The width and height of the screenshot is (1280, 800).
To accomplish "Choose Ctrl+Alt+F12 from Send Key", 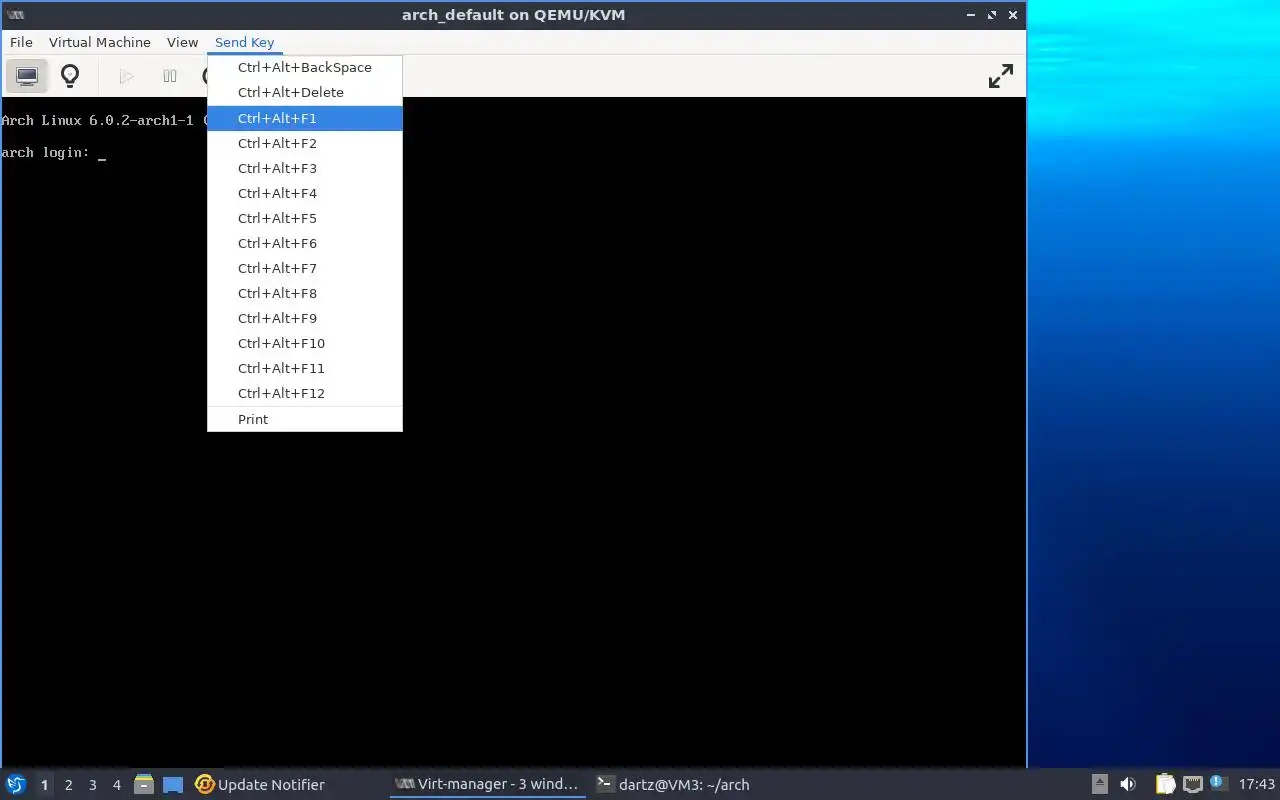I will coord(305,393).
